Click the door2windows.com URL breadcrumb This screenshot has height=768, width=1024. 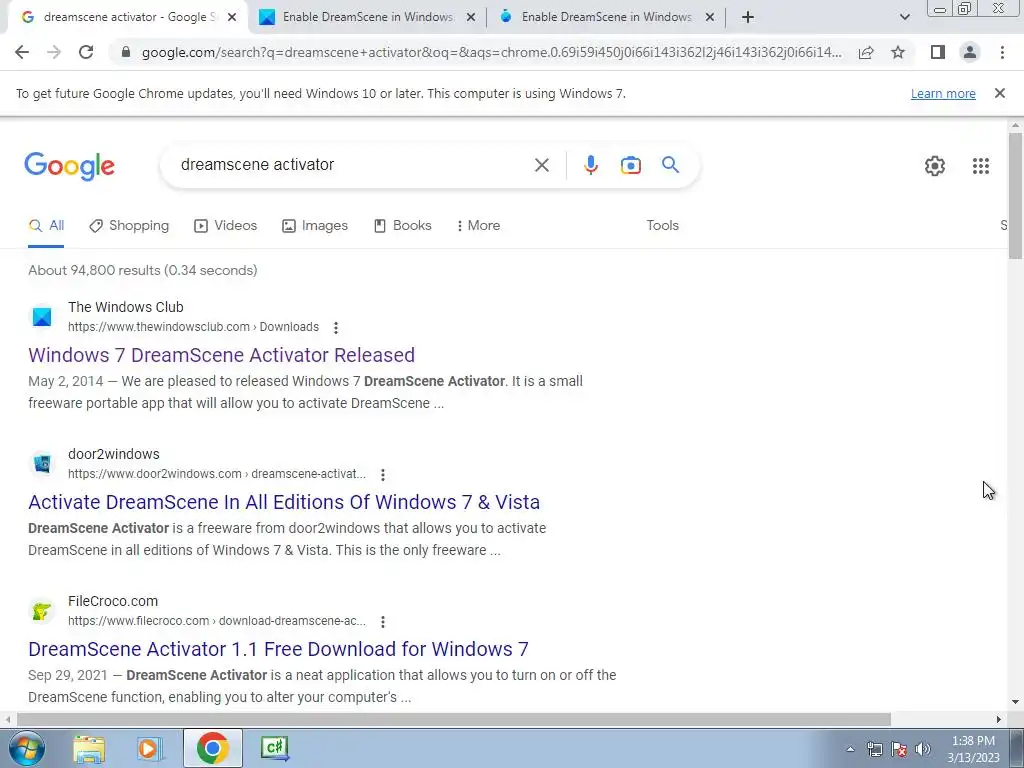tap(217, 473)
